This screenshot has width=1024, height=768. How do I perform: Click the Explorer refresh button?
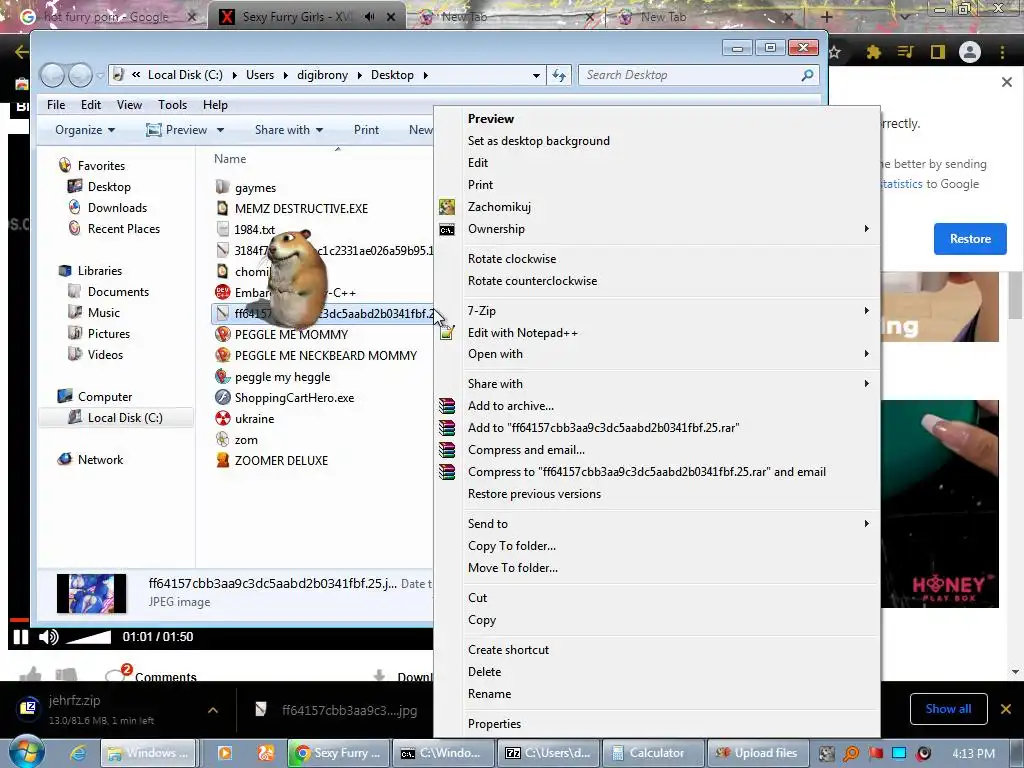(x=559, y=75)
